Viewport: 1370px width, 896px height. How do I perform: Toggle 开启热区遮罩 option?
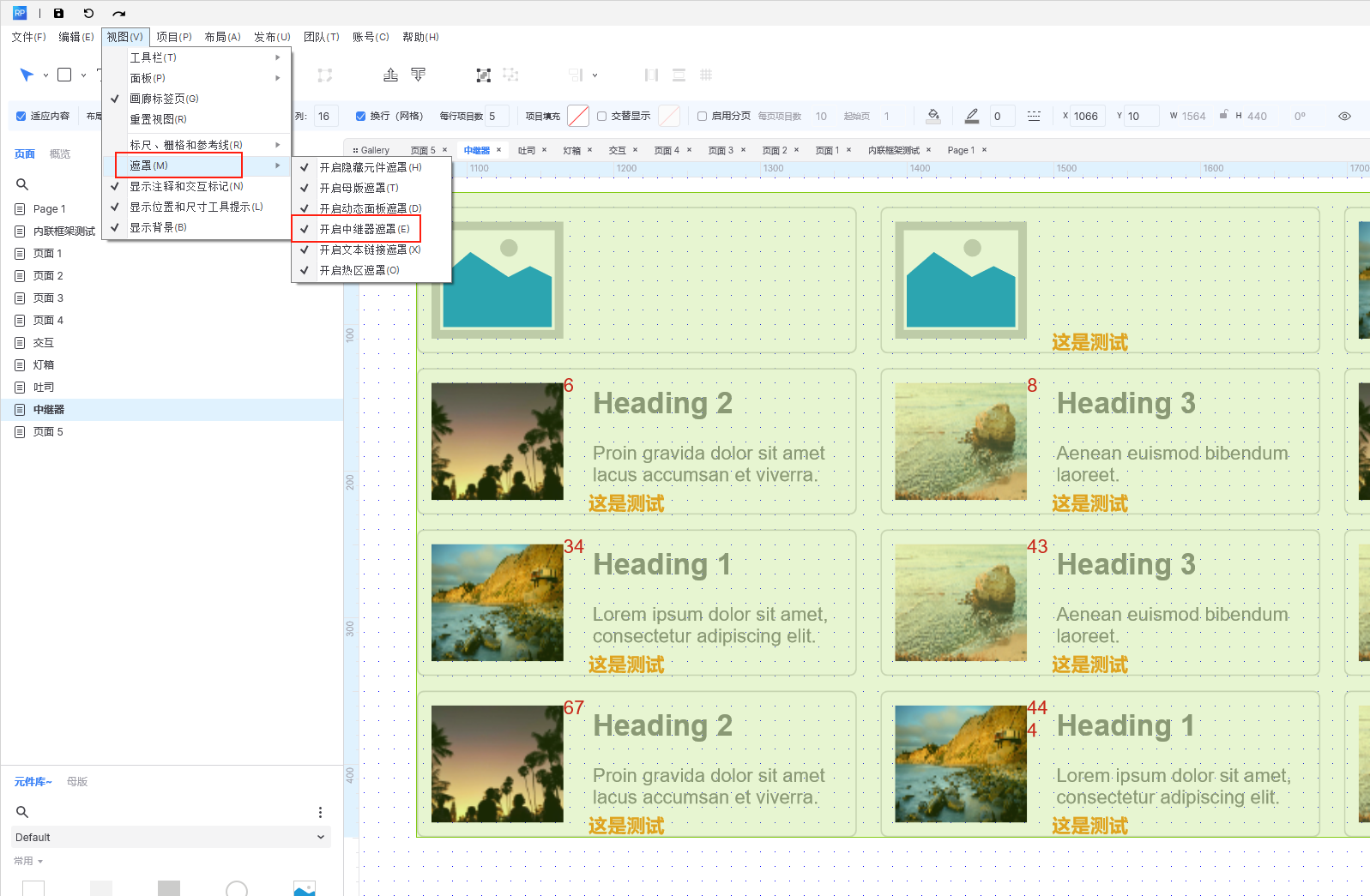click(371, 270)
